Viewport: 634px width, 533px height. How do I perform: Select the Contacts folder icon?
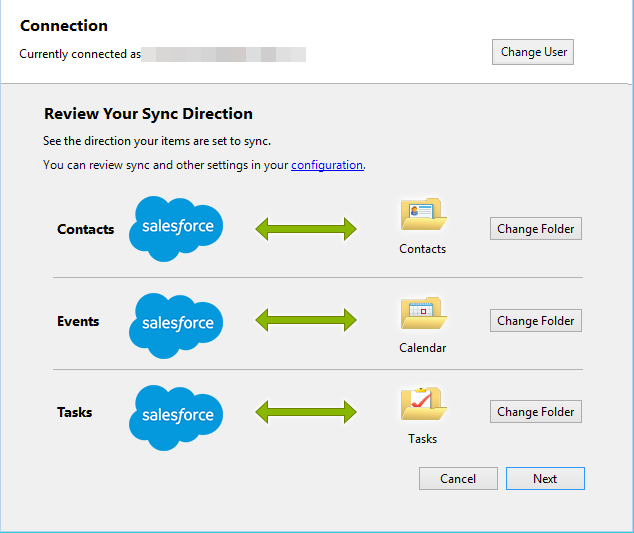(423, 214)
